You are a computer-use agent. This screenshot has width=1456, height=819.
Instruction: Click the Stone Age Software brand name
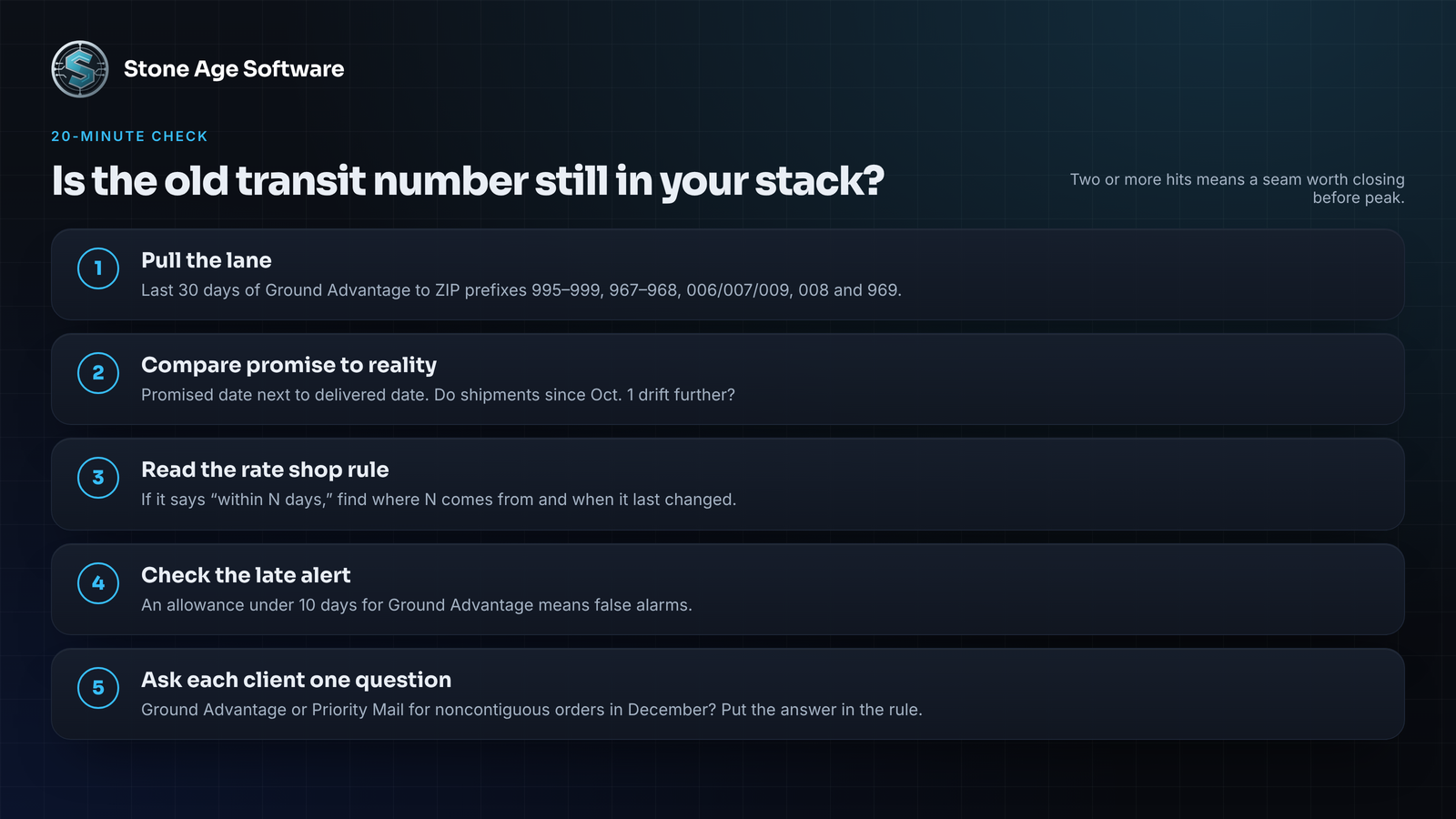click(234, 69)
